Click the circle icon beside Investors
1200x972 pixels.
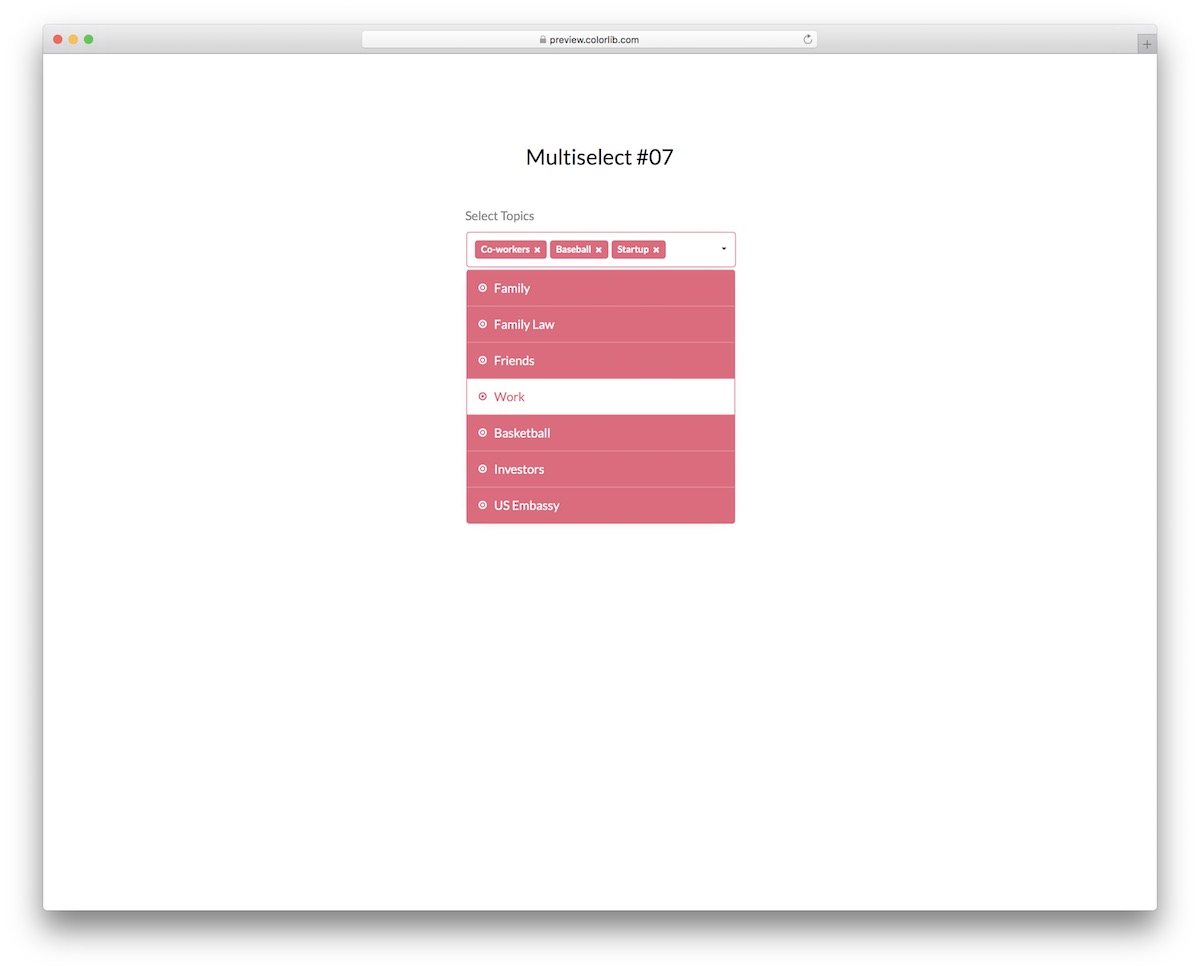(482, 469)
